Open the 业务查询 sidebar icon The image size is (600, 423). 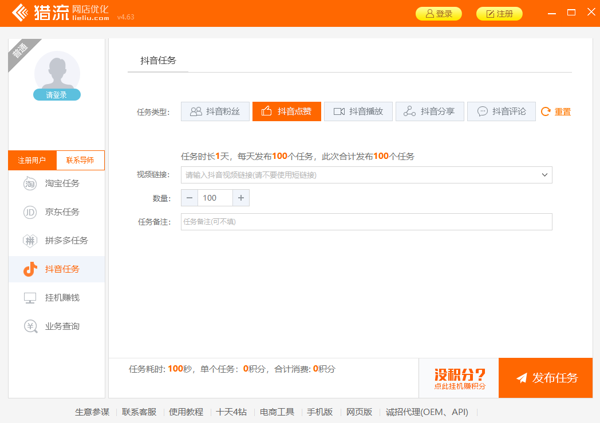pyautogui.click(x=30, y=327)
